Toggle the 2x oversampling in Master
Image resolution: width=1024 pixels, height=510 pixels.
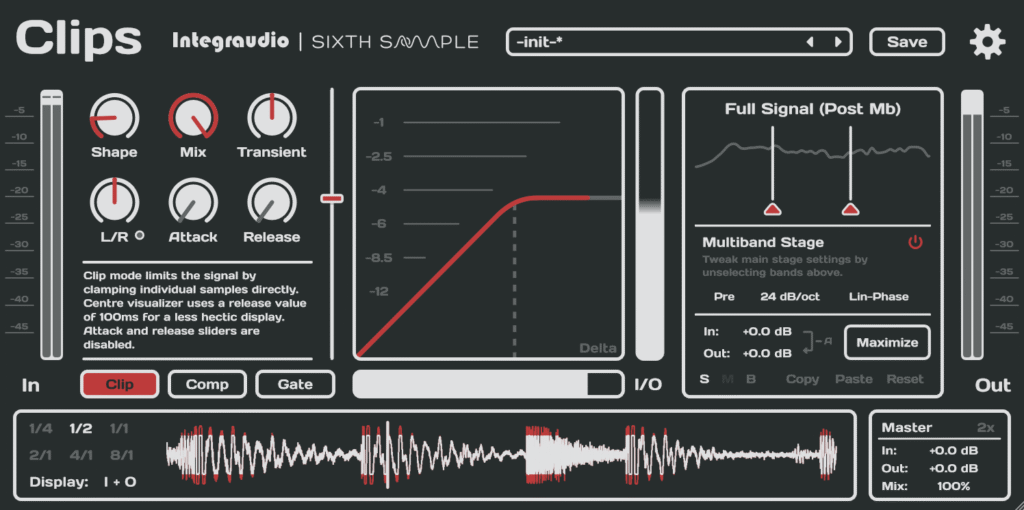985,427
